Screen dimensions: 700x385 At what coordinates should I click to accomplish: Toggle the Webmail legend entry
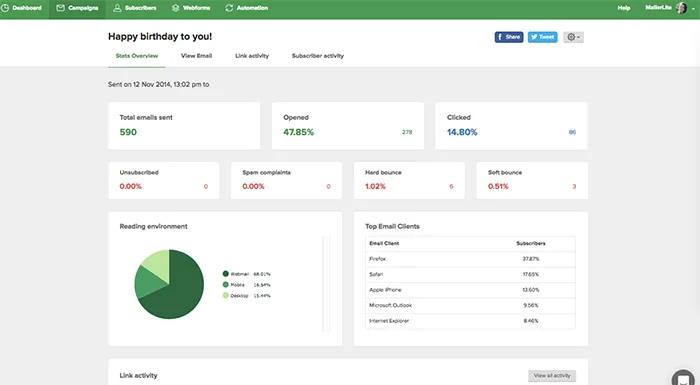point(246,274)
